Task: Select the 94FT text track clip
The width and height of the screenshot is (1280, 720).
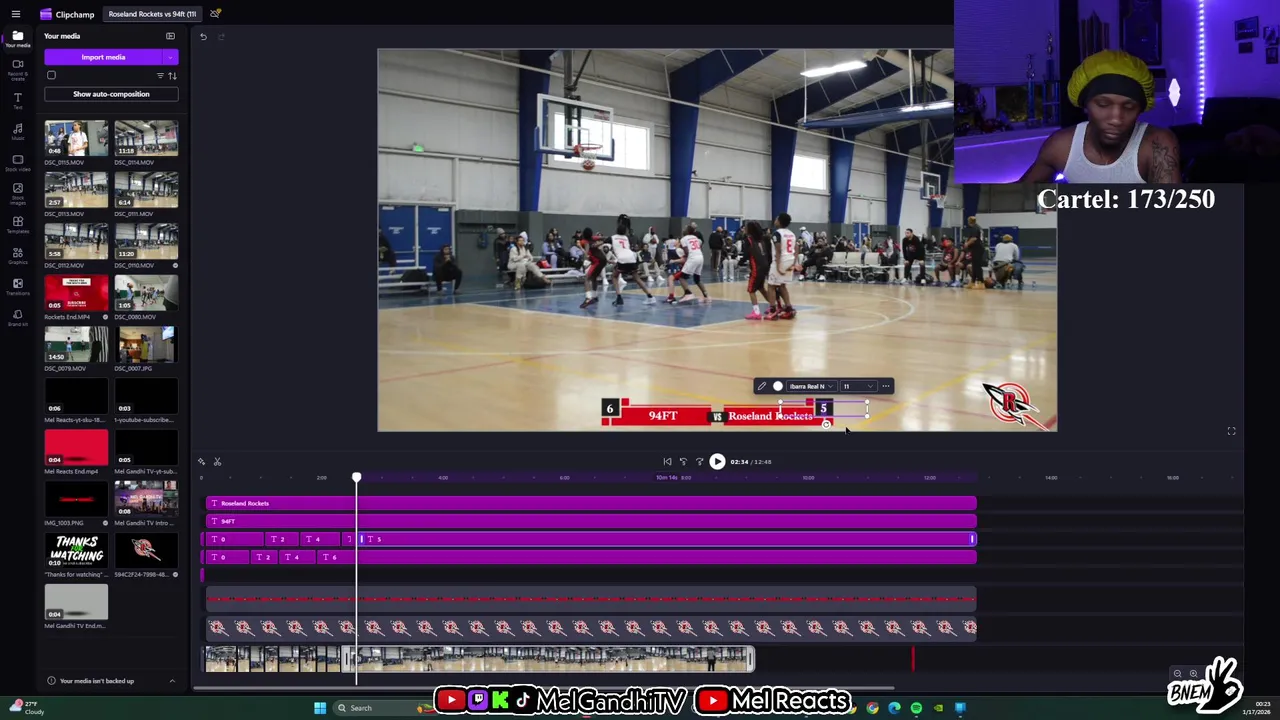Action: (591, 521)
